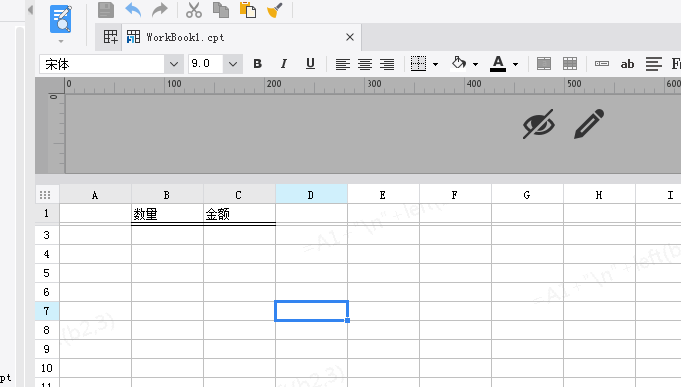Select row 3 header
Image resolution: width=681 pixels, height=387 pixels.
[46, 235]
